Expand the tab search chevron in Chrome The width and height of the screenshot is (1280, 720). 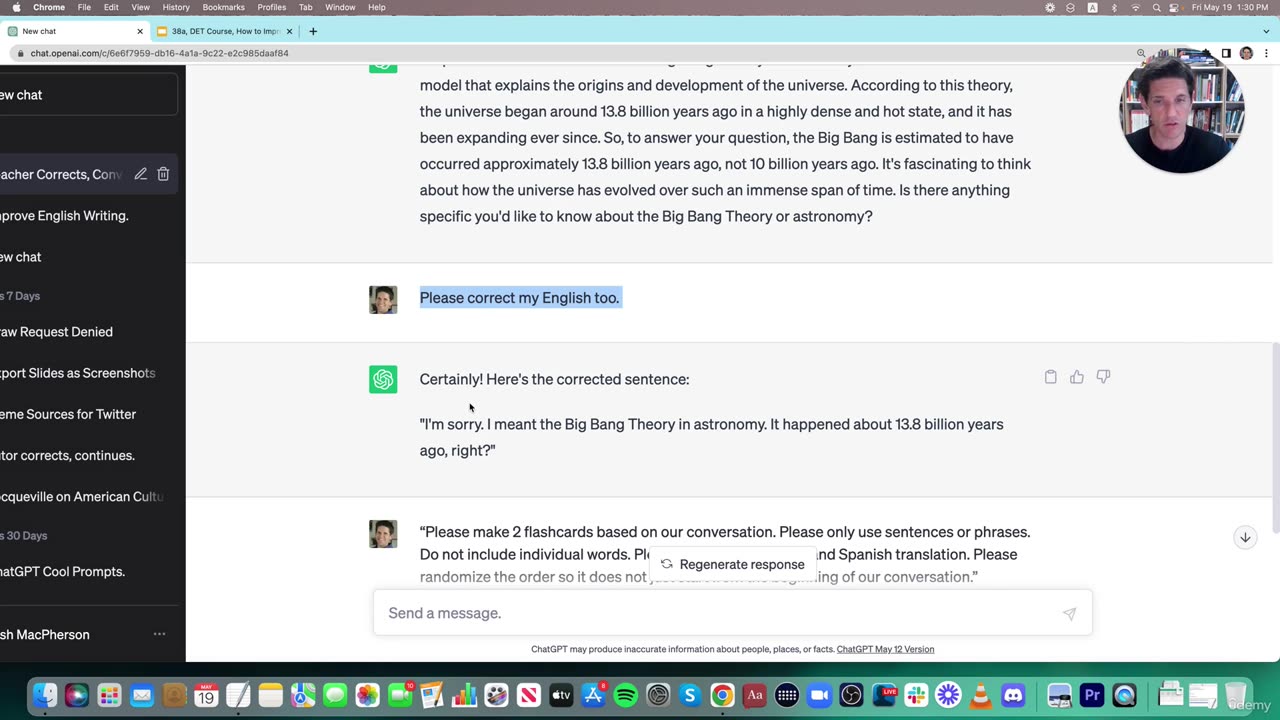1264,31
